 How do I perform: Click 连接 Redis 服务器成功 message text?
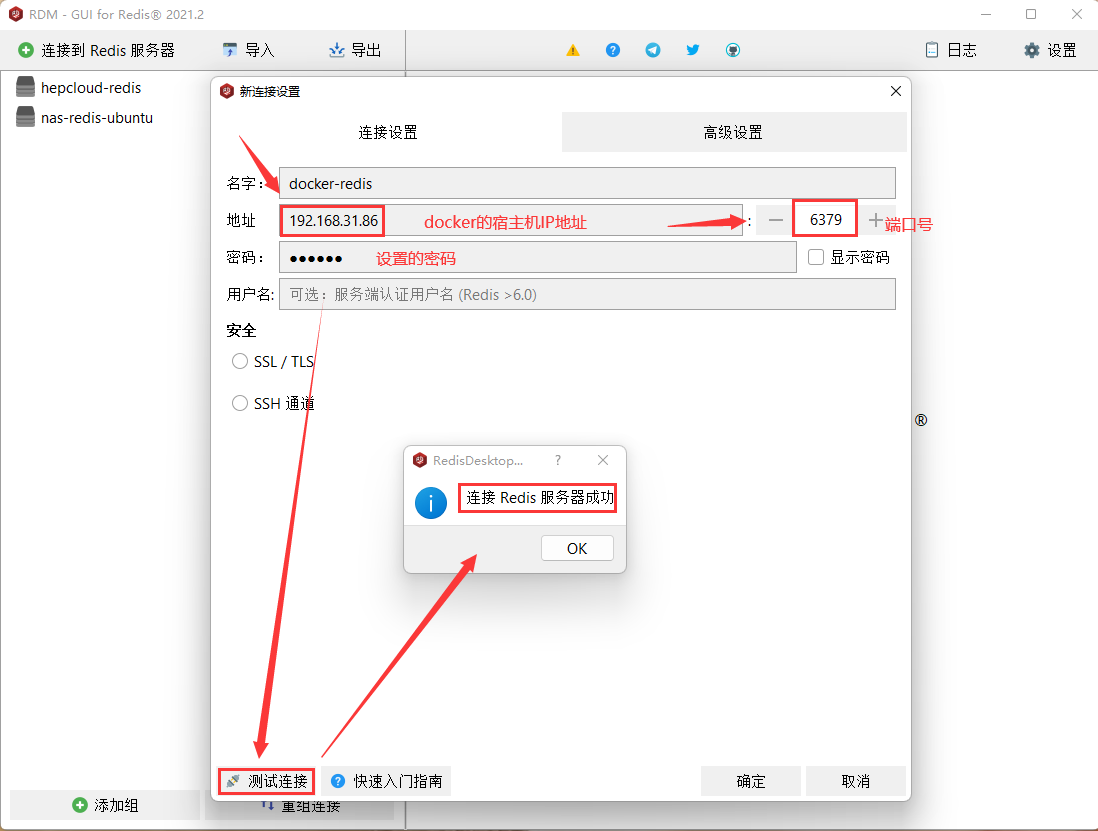[x=540, y=498]
